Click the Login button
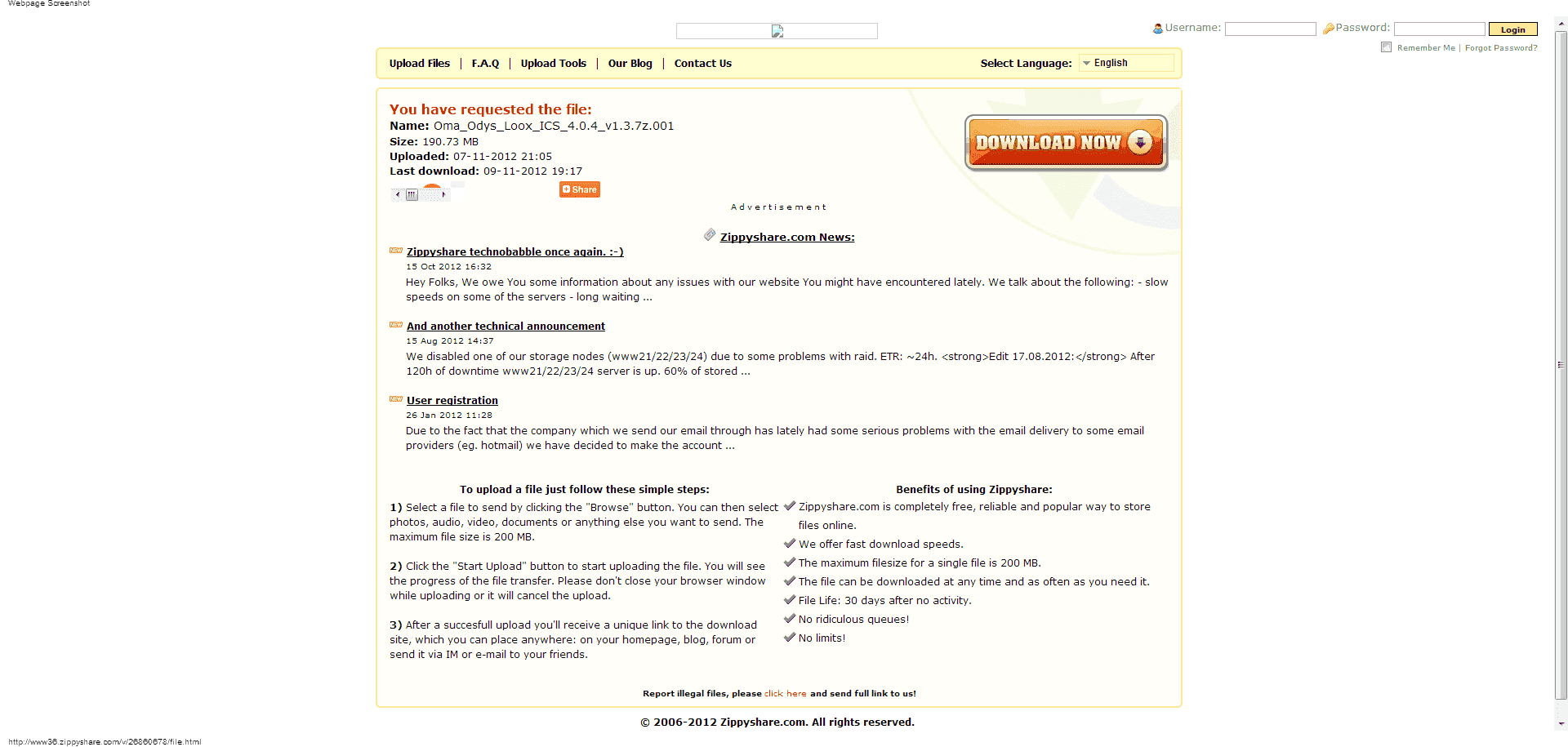The height and width of the screenshot is (747, 1568). 1512,29
